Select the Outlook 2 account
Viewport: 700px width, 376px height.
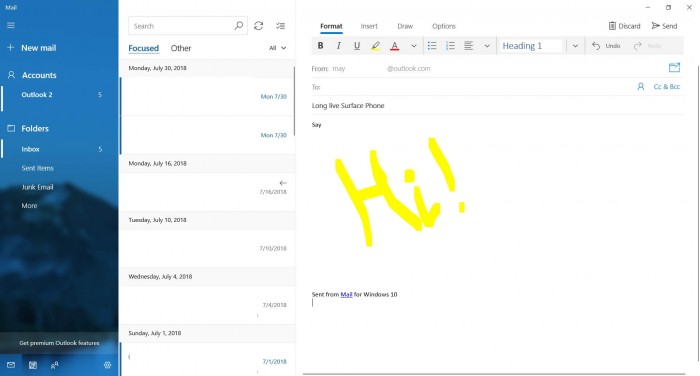[x=59, y=95]
